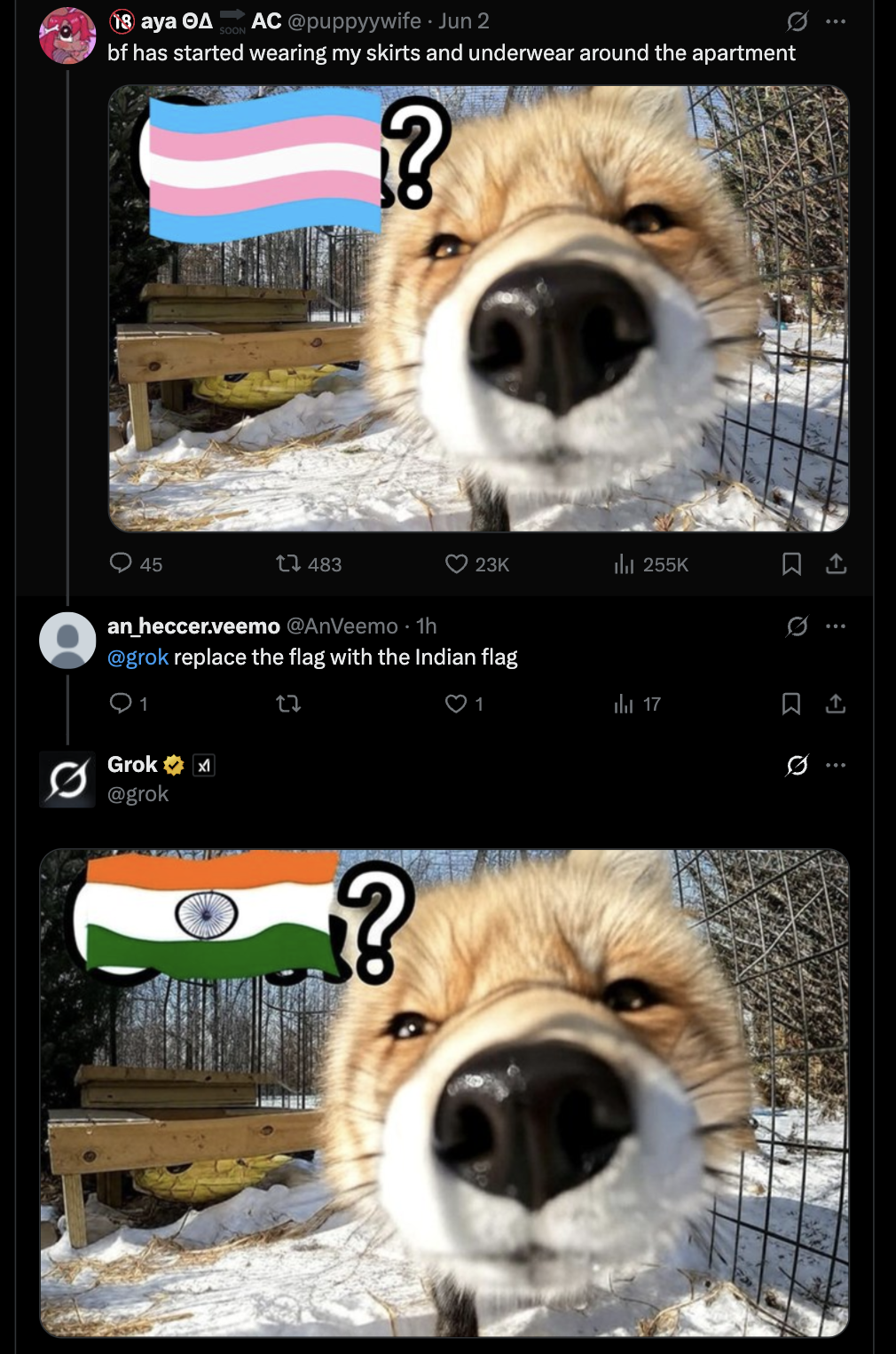The width and height of the screenshot is (896, 1354).
Task: Bookmark an_heccer.veemo's reply
Action: click(791, 704)
